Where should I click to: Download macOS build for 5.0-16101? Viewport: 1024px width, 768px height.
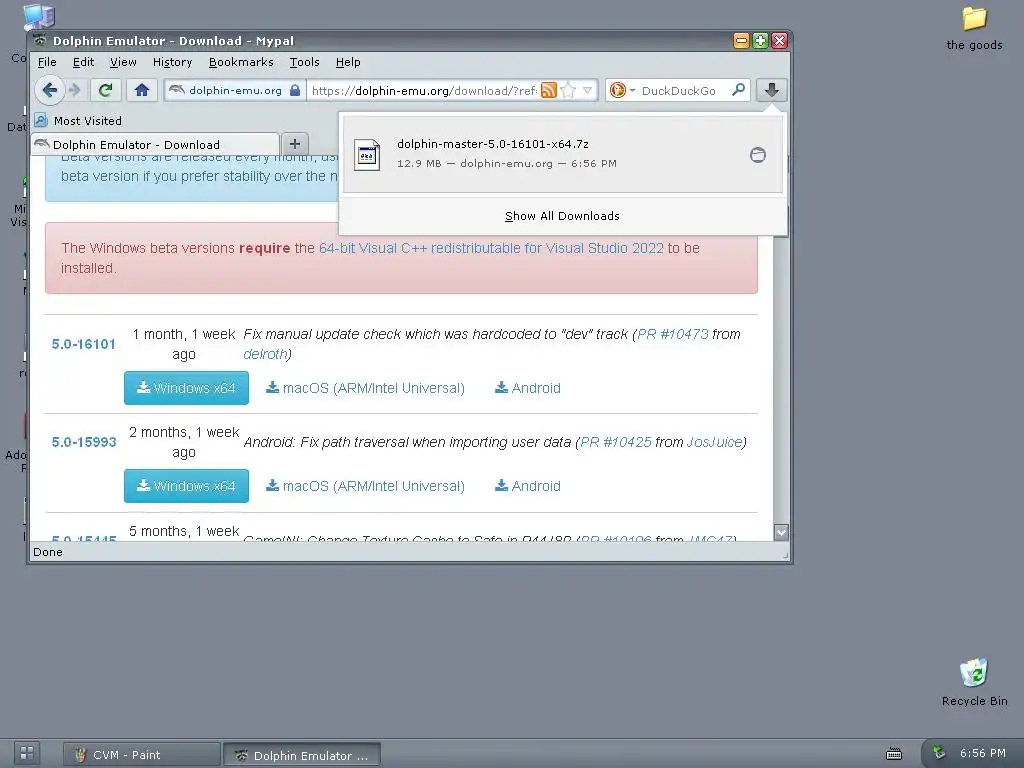(x=365, y=388)
